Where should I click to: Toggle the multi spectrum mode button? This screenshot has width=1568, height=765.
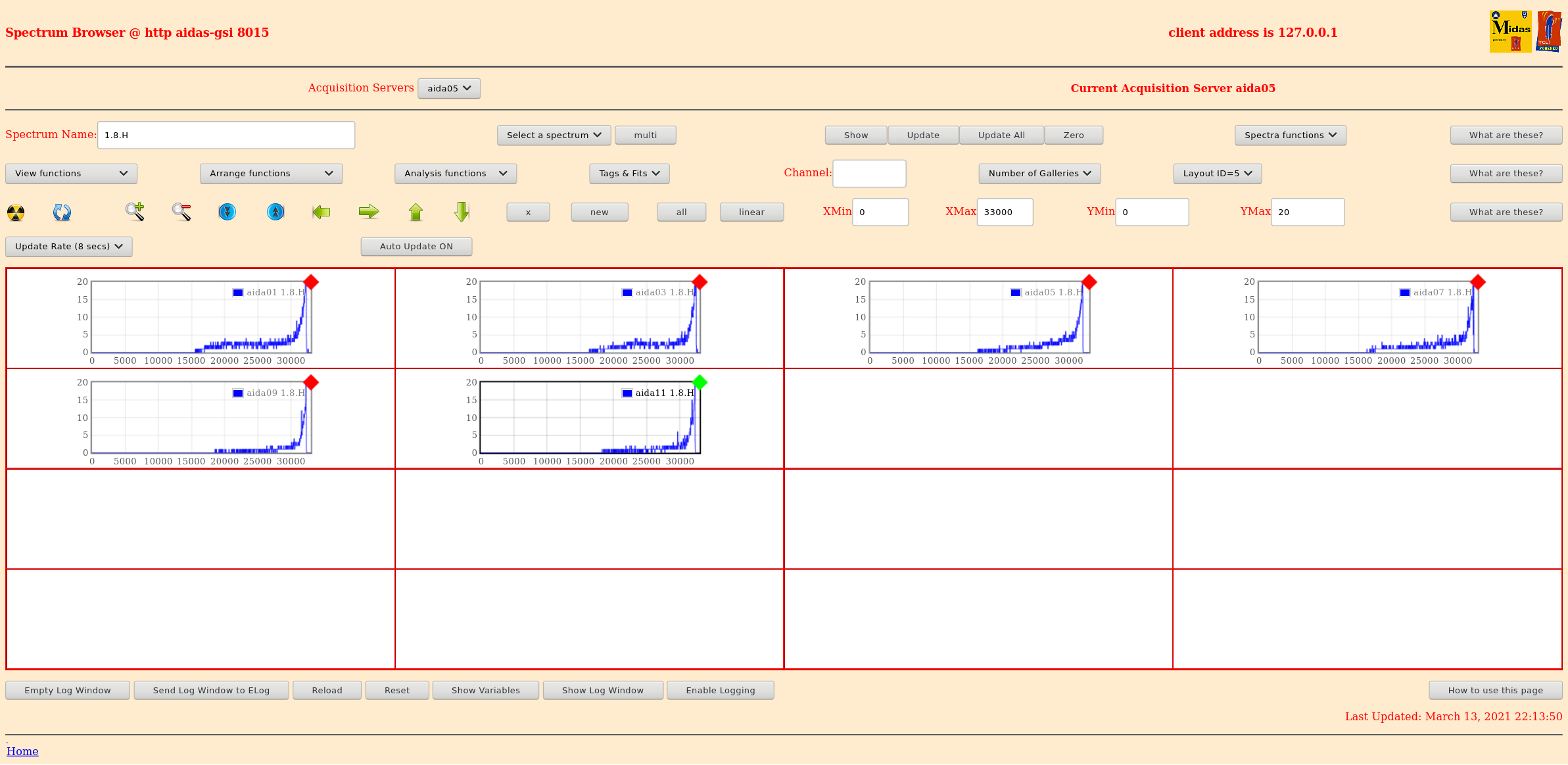tap(646, 136)
